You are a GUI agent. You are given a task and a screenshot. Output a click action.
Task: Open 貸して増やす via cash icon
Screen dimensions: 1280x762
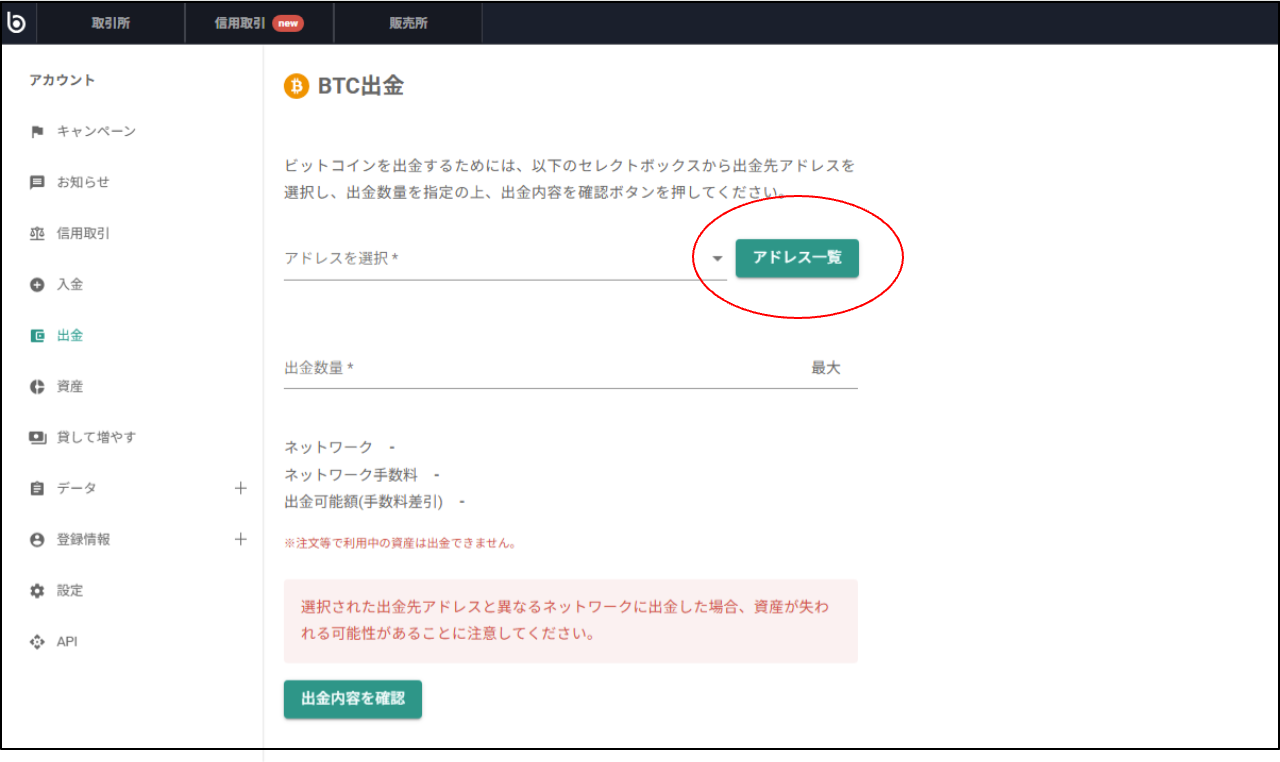click(38, 437)
